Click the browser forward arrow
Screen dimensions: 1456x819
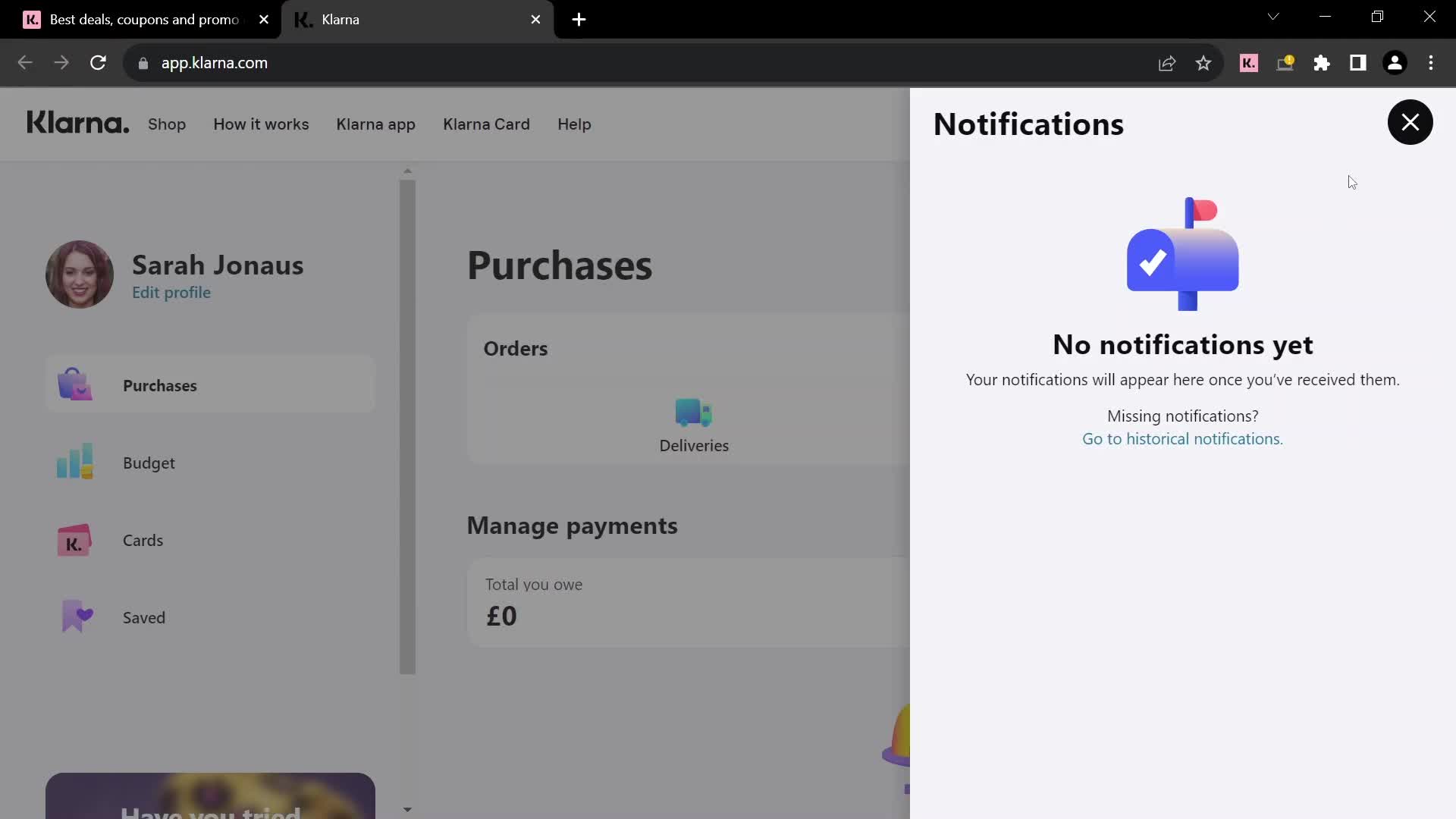(61, 63)
